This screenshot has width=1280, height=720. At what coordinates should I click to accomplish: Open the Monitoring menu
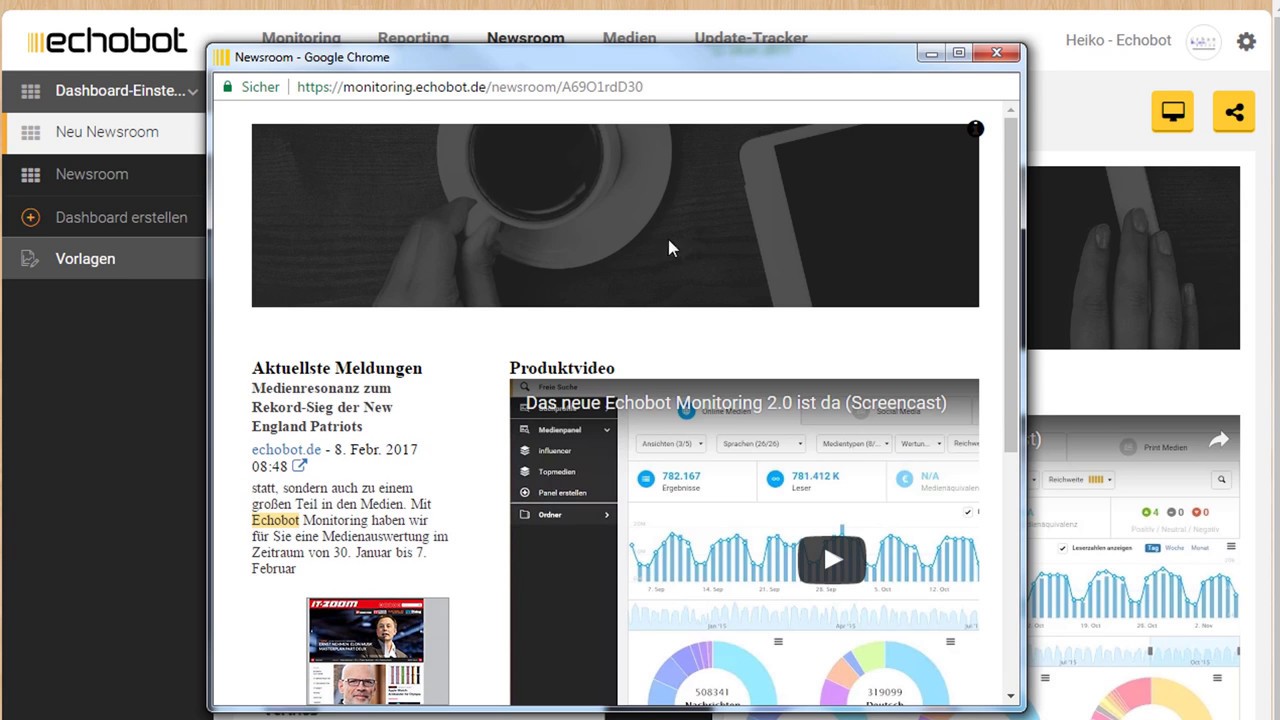[301, 38]
